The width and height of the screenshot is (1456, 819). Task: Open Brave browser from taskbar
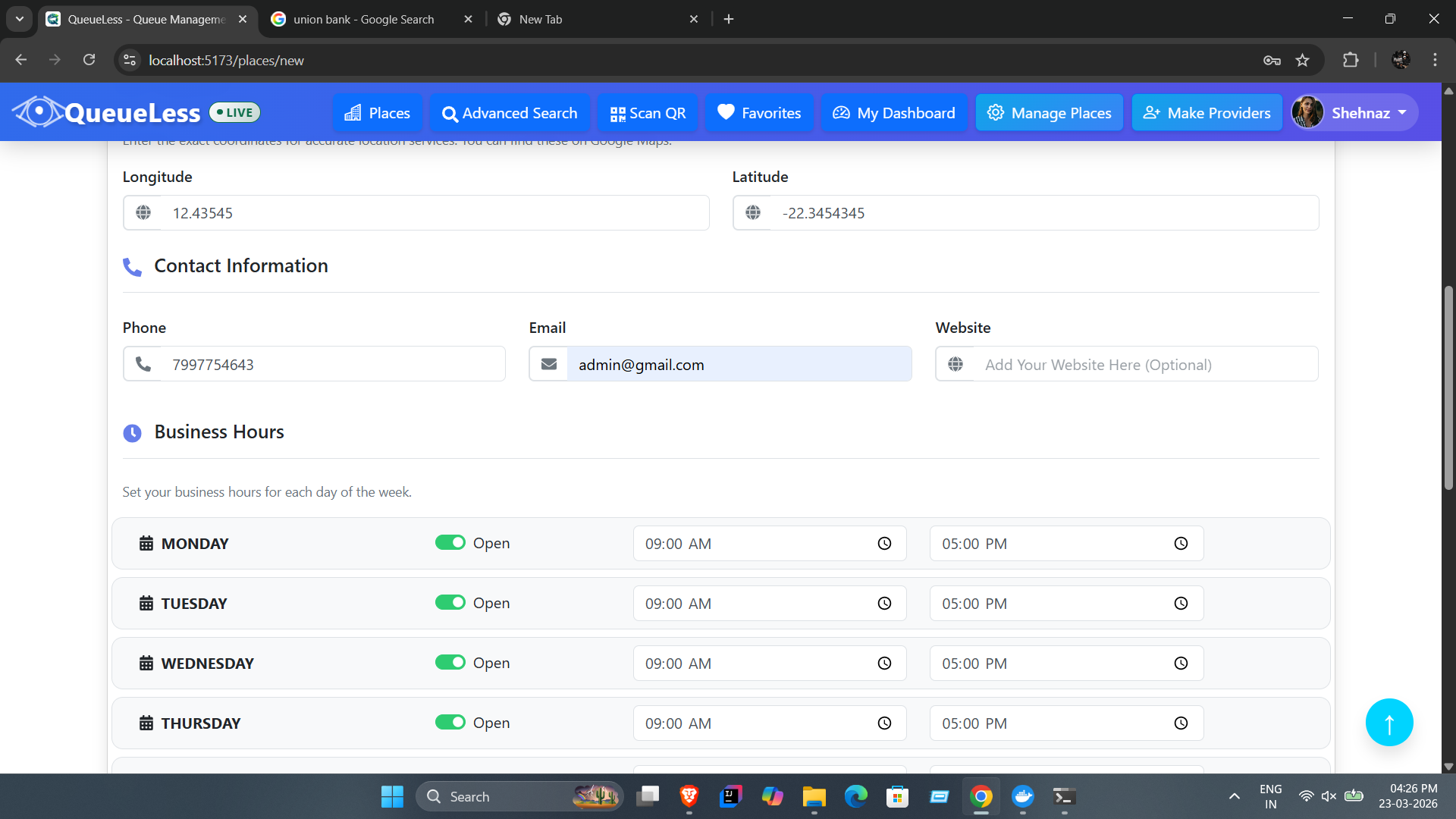point(689,796)
